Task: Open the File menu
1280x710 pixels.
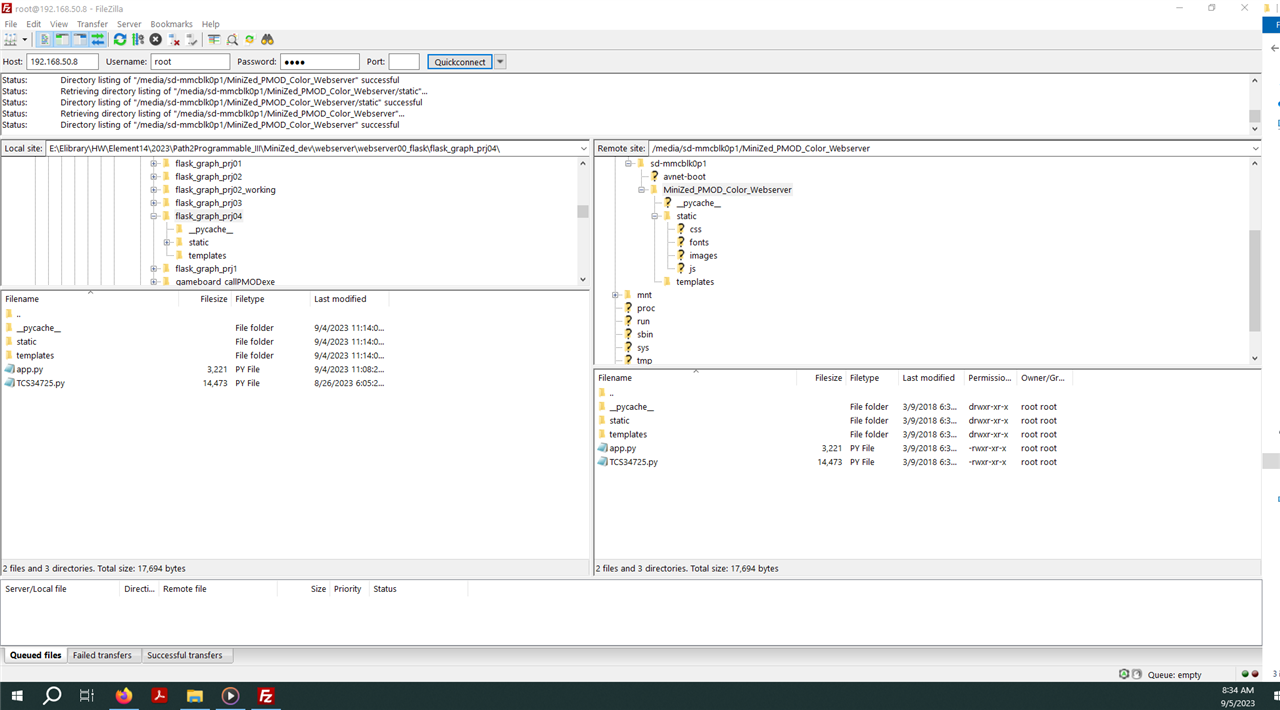Action: click(x=11, y=24)
